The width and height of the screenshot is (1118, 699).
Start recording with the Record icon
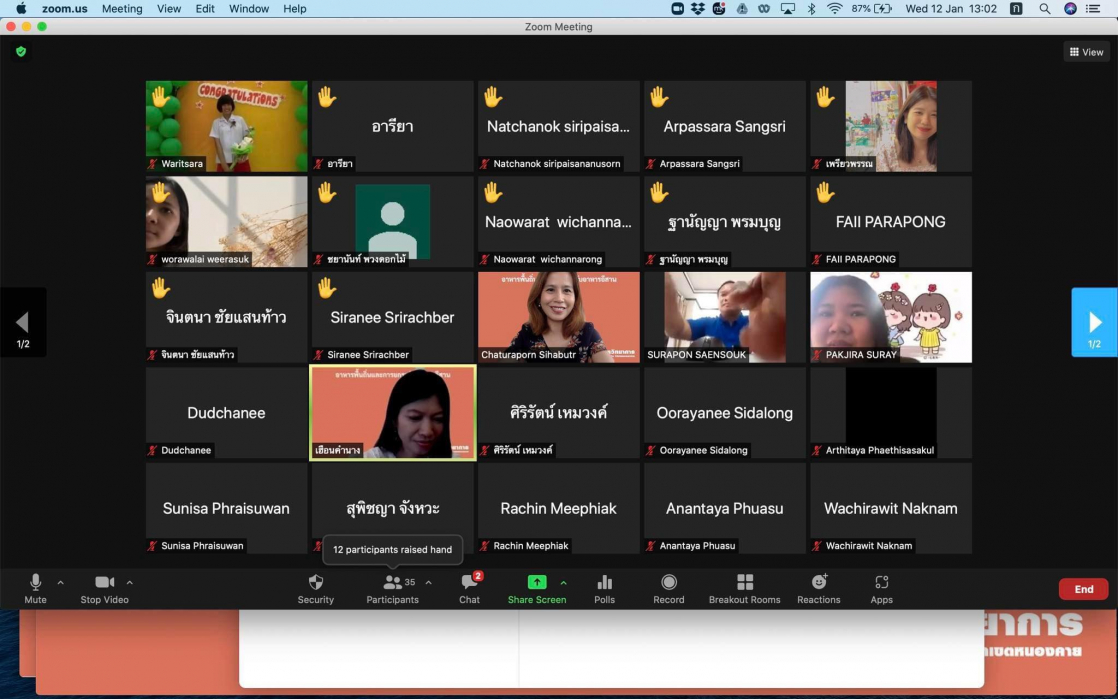[x=669, y=583]
